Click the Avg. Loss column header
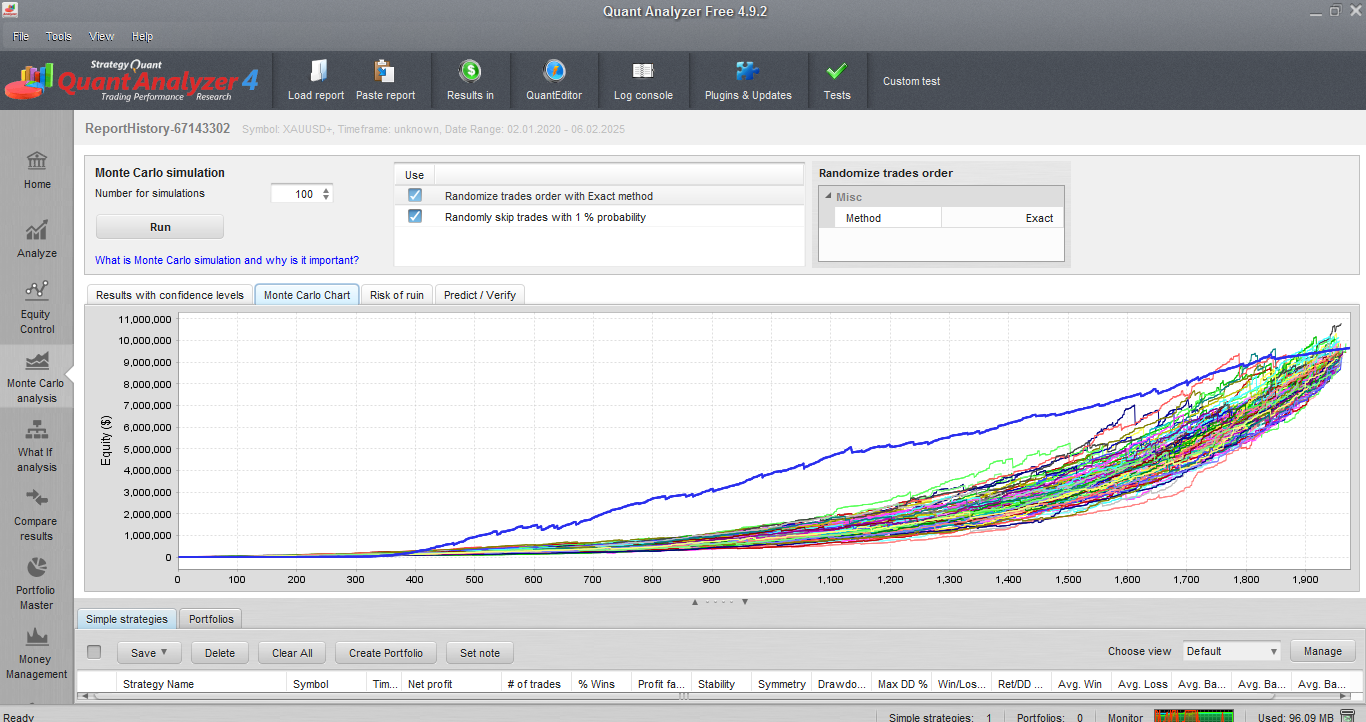Image resolution: width=1366 pixels, height=722 pixels. point(1141,684)
